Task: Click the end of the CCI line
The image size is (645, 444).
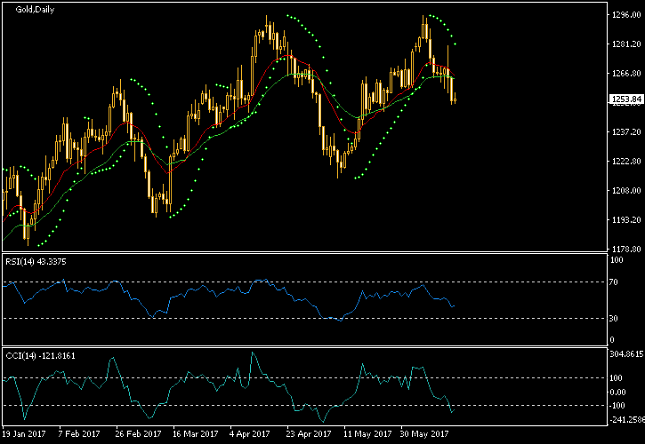Action: pyautogui.click(x=454, y=409)
